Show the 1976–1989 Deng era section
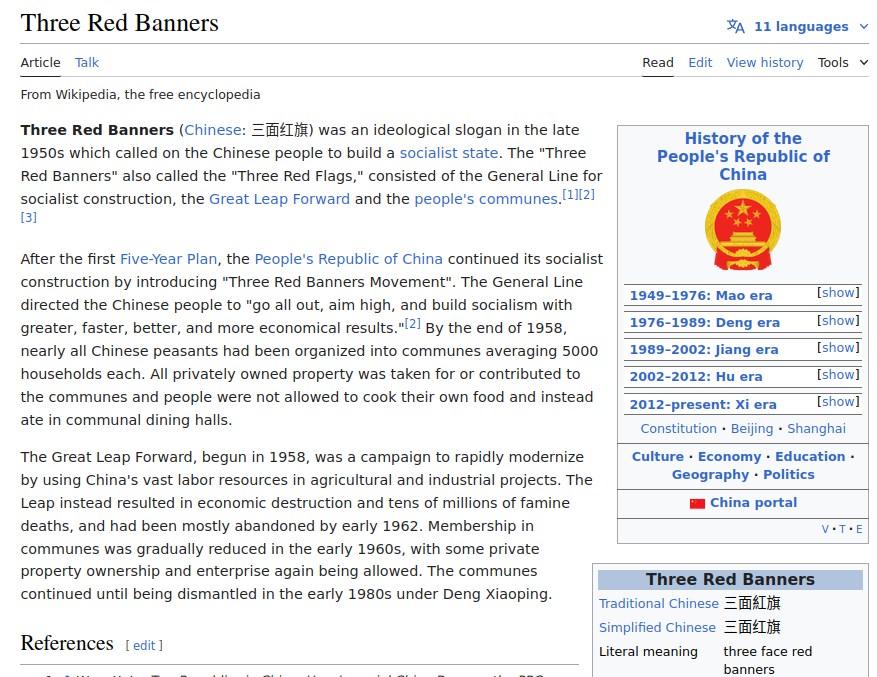 (838, 321)
